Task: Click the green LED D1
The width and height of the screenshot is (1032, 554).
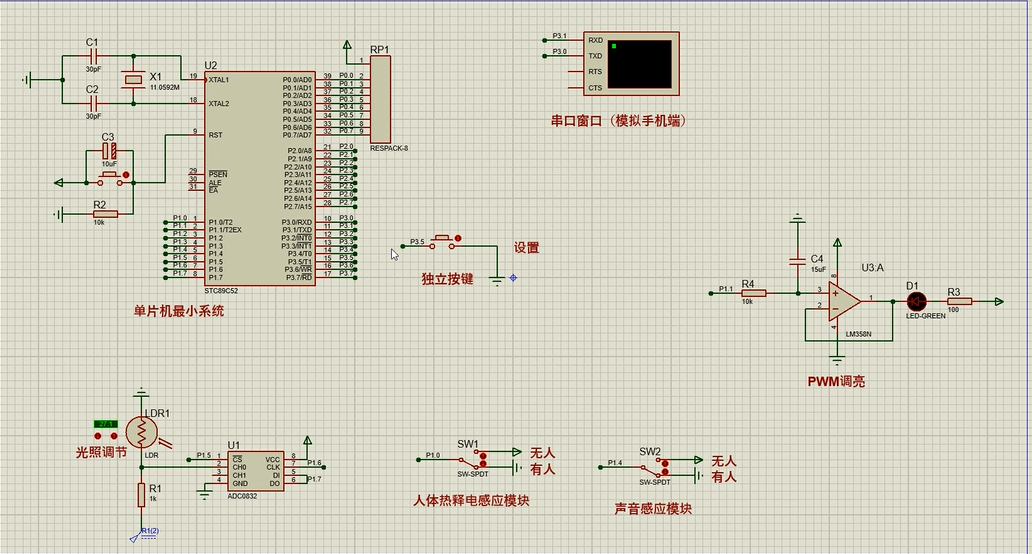Action: click(x=916, y=301)
